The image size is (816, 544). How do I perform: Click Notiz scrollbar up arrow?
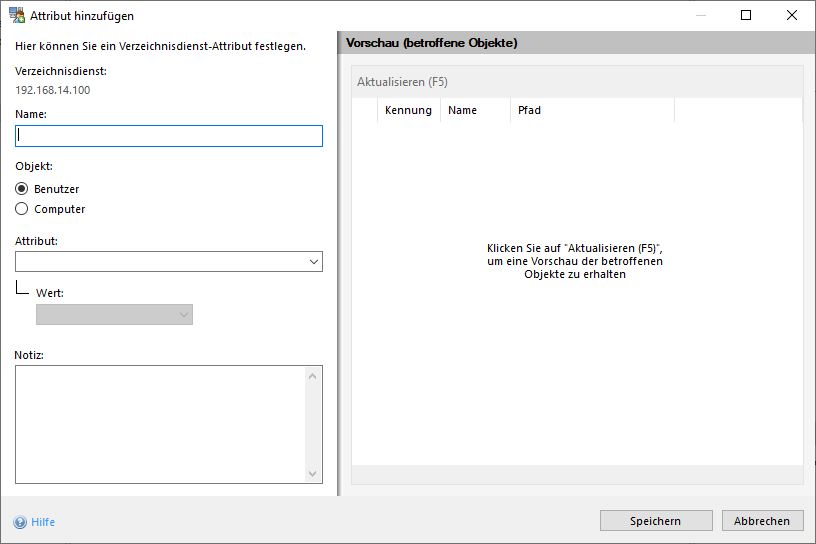[x=313, y=376]
